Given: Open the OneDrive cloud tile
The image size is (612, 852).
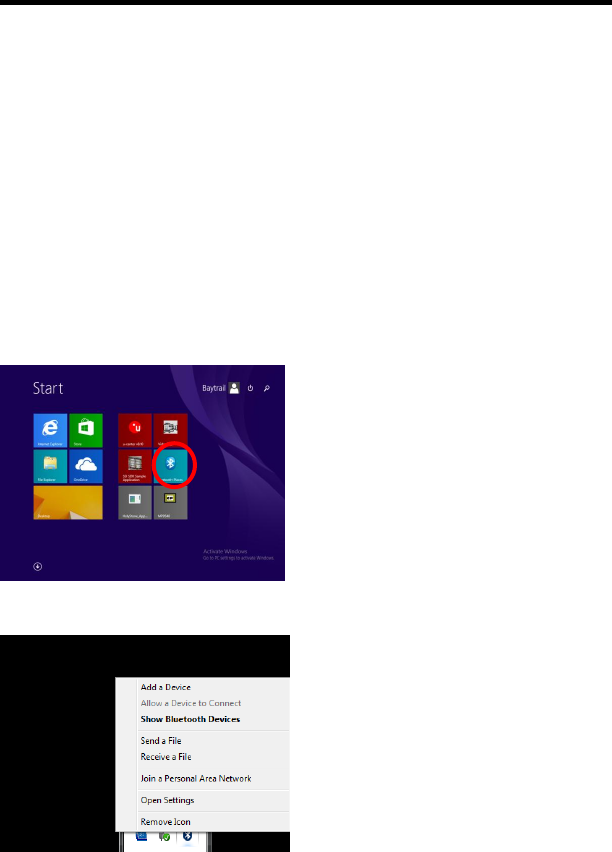Looking at the screenshot, I should 86,466.
